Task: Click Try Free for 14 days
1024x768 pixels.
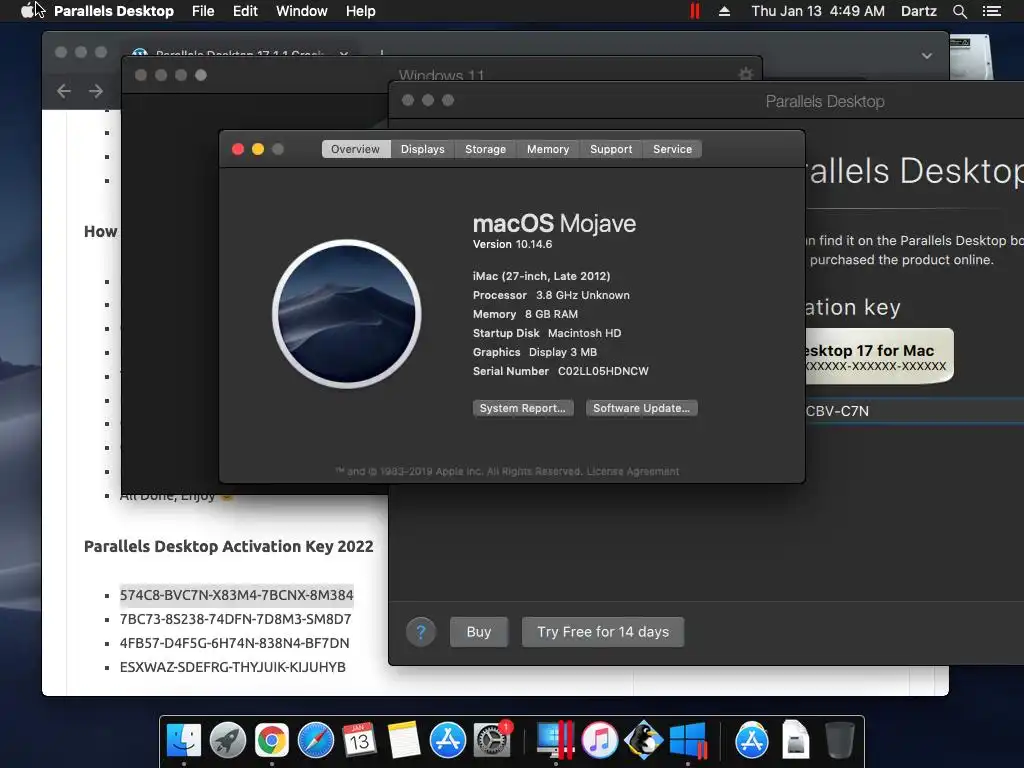Action: point(603,632)
